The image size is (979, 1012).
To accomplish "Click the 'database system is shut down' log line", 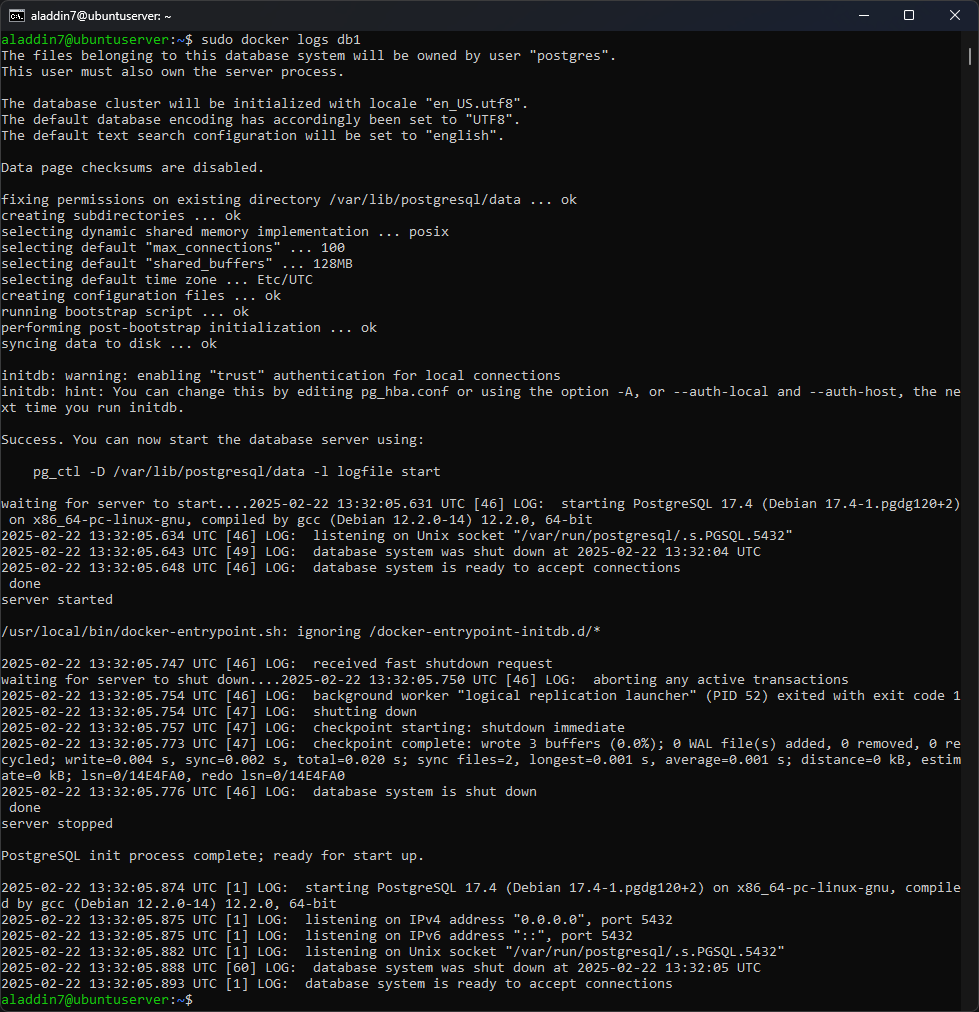I will [x=269, y=792].
